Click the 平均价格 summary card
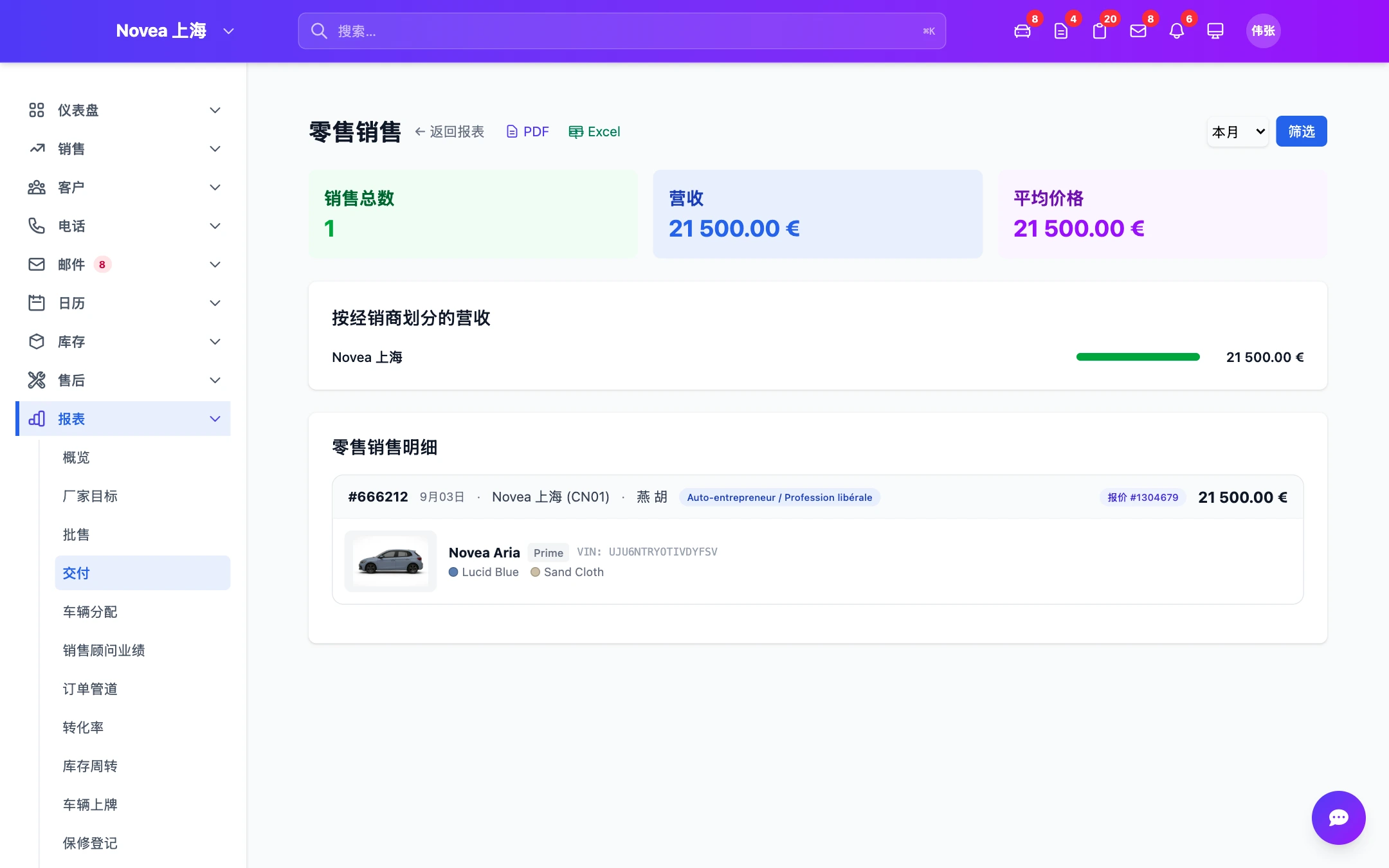The height and width of the screenshot is (868, 1389). (x=1162, y=214)
